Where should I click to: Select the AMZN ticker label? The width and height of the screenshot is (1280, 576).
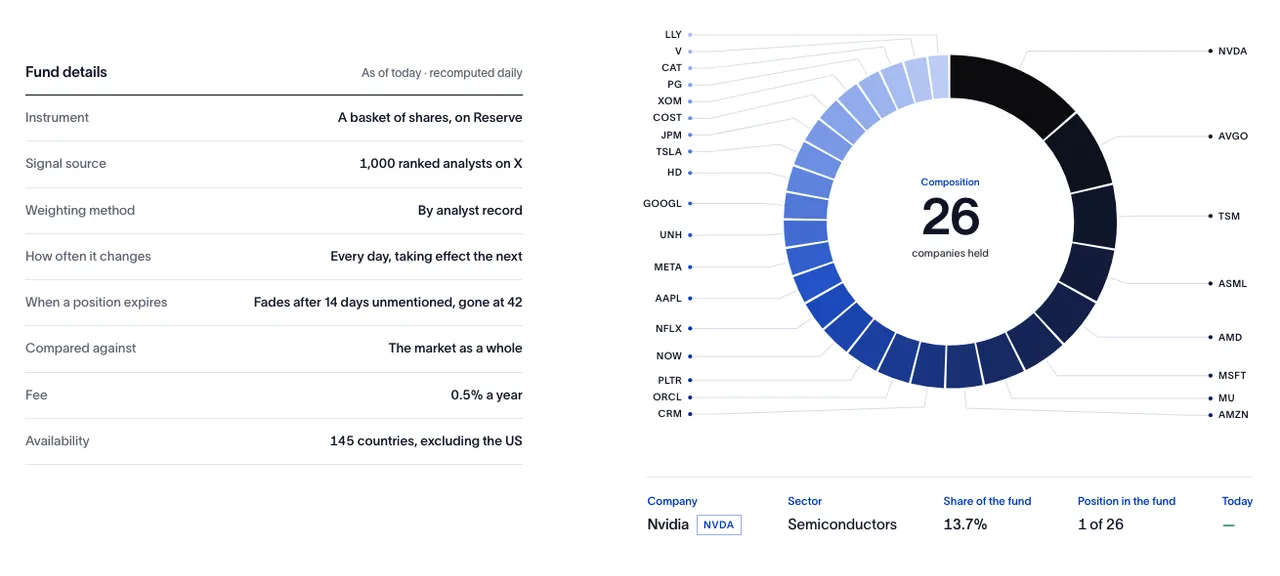tap(1232, 414)
